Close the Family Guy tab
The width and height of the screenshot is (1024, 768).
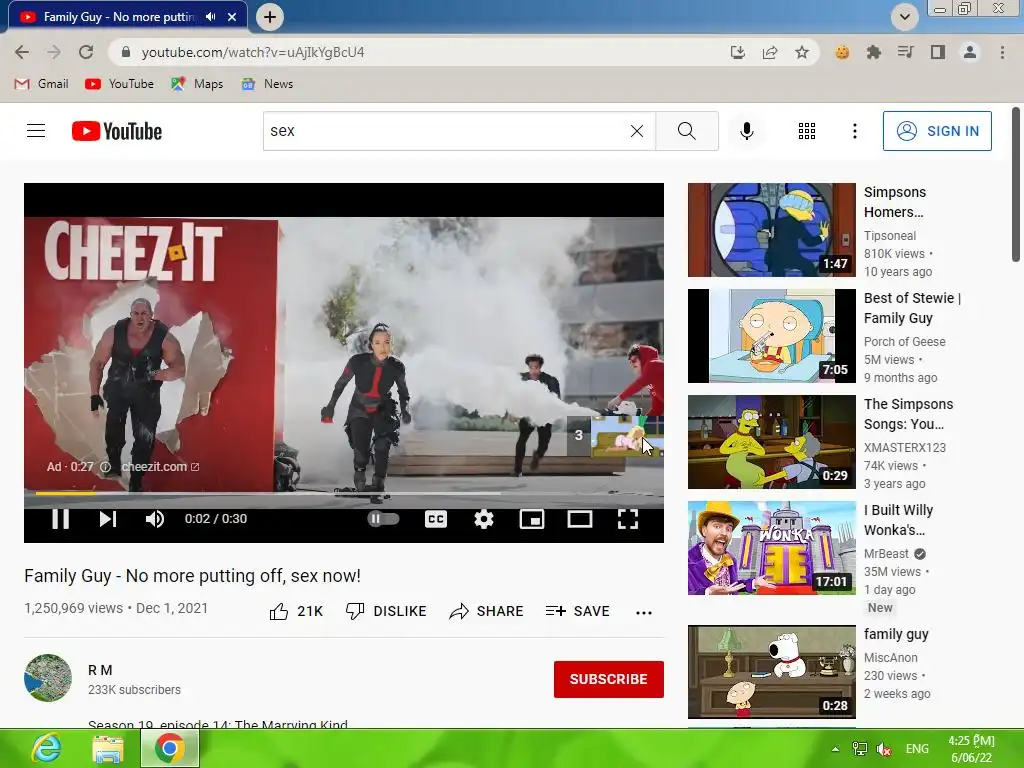pyautogui.click(x=232, y=17)
